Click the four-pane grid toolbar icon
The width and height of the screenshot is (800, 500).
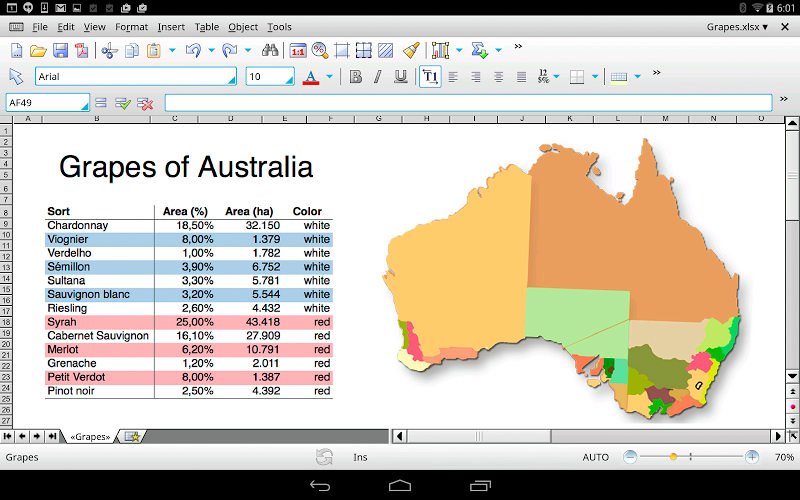(x=363, y=50)
